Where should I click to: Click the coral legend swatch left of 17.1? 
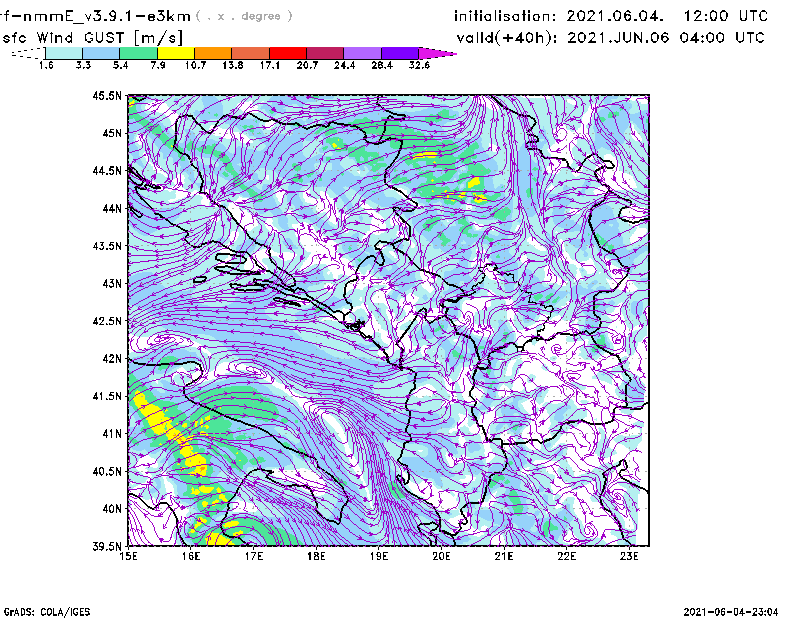(251, 53)
